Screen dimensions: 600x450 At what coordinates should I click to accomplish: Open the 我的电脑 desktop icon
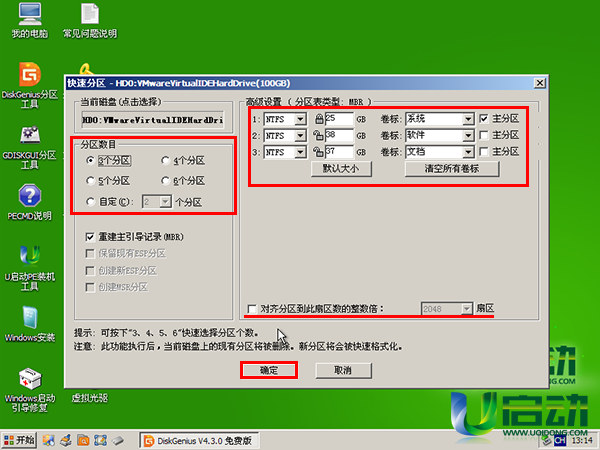[30, 21]
